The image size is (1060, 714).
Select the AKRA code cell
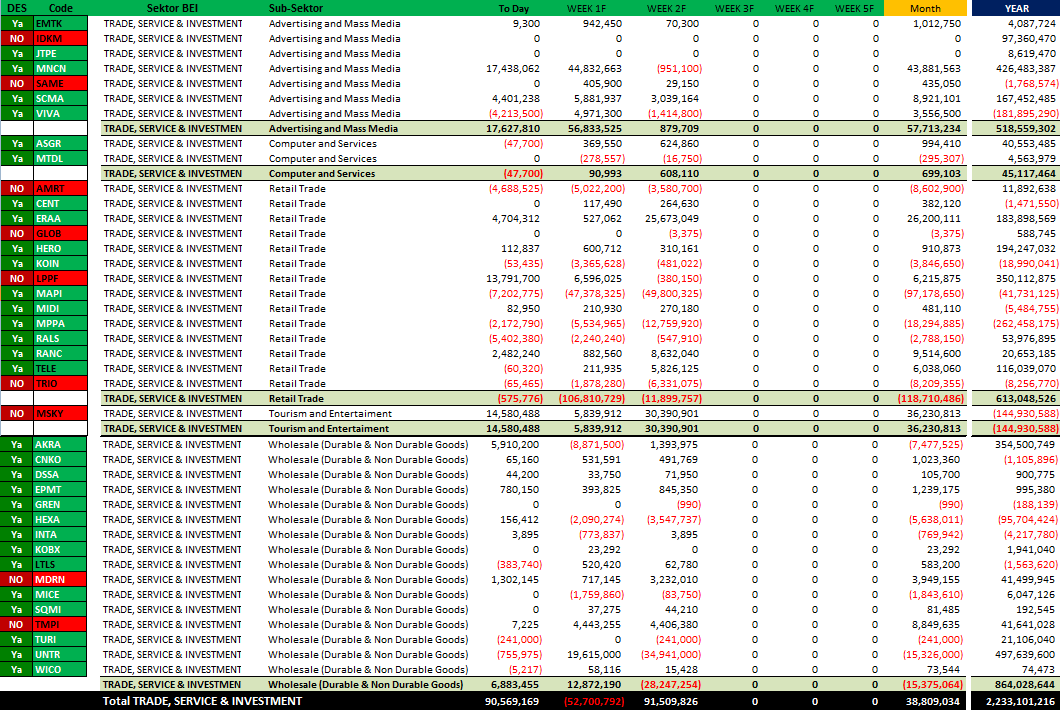60,444
